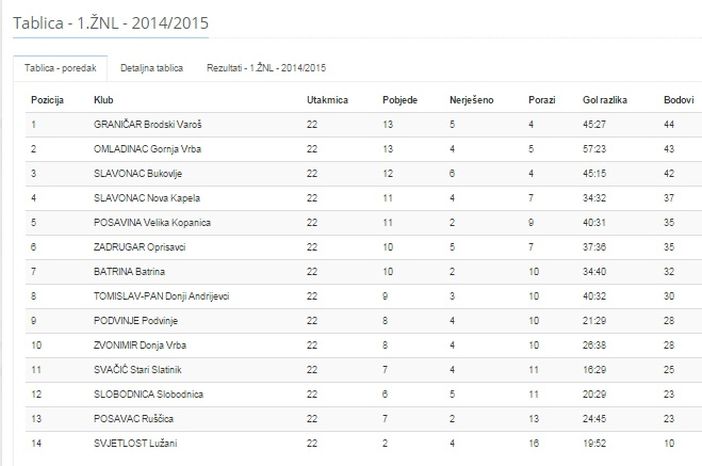702x466 pixels.
Task: Click the Utakmica column header
Action: (327, 100)
